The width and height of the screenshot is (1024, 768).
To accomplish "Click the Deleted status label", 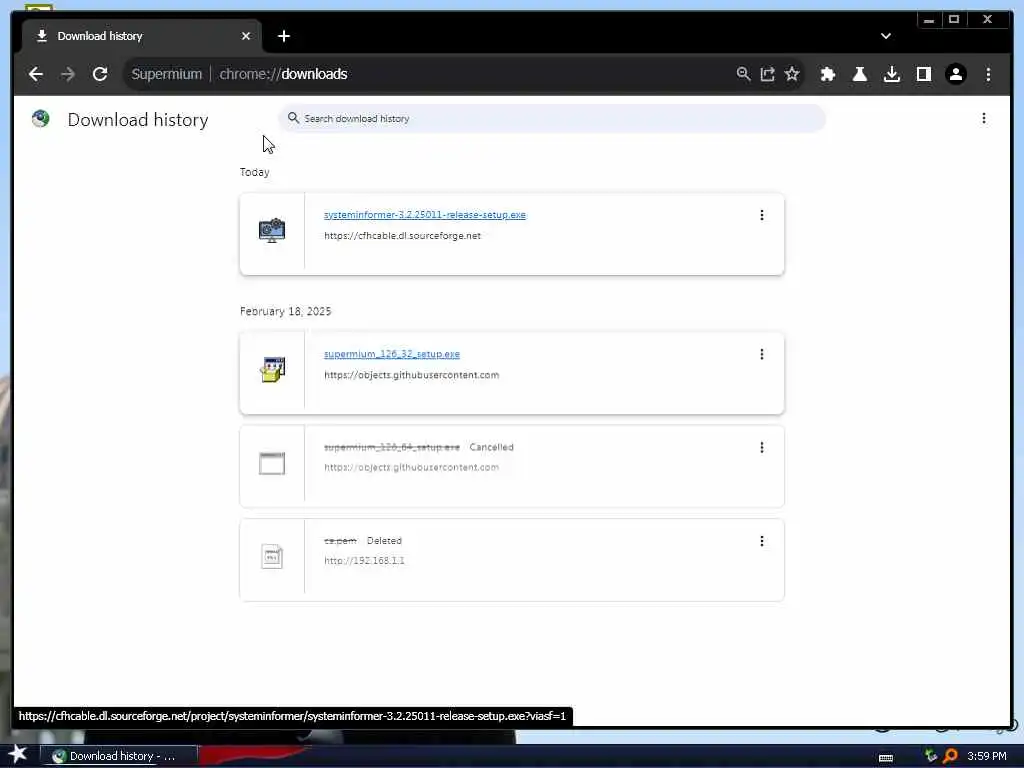I will click(x=384, y=541).
